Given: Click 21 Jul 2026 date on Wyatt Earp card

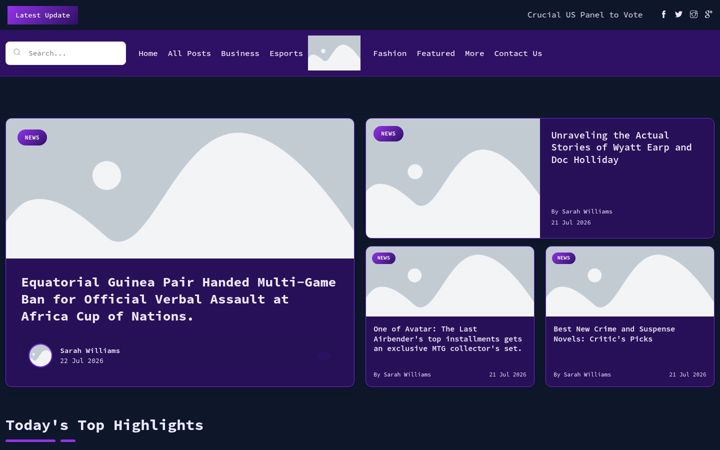Looking at the screenshot, I should pos(571,223).
